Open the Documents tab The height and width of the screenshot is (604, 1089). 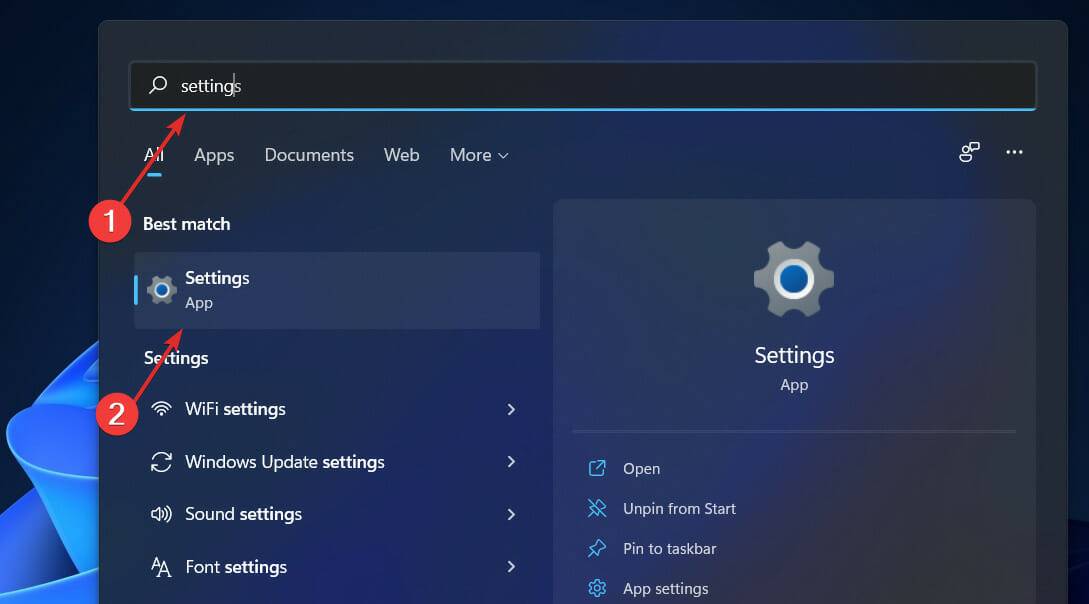(x=309, y=155)
